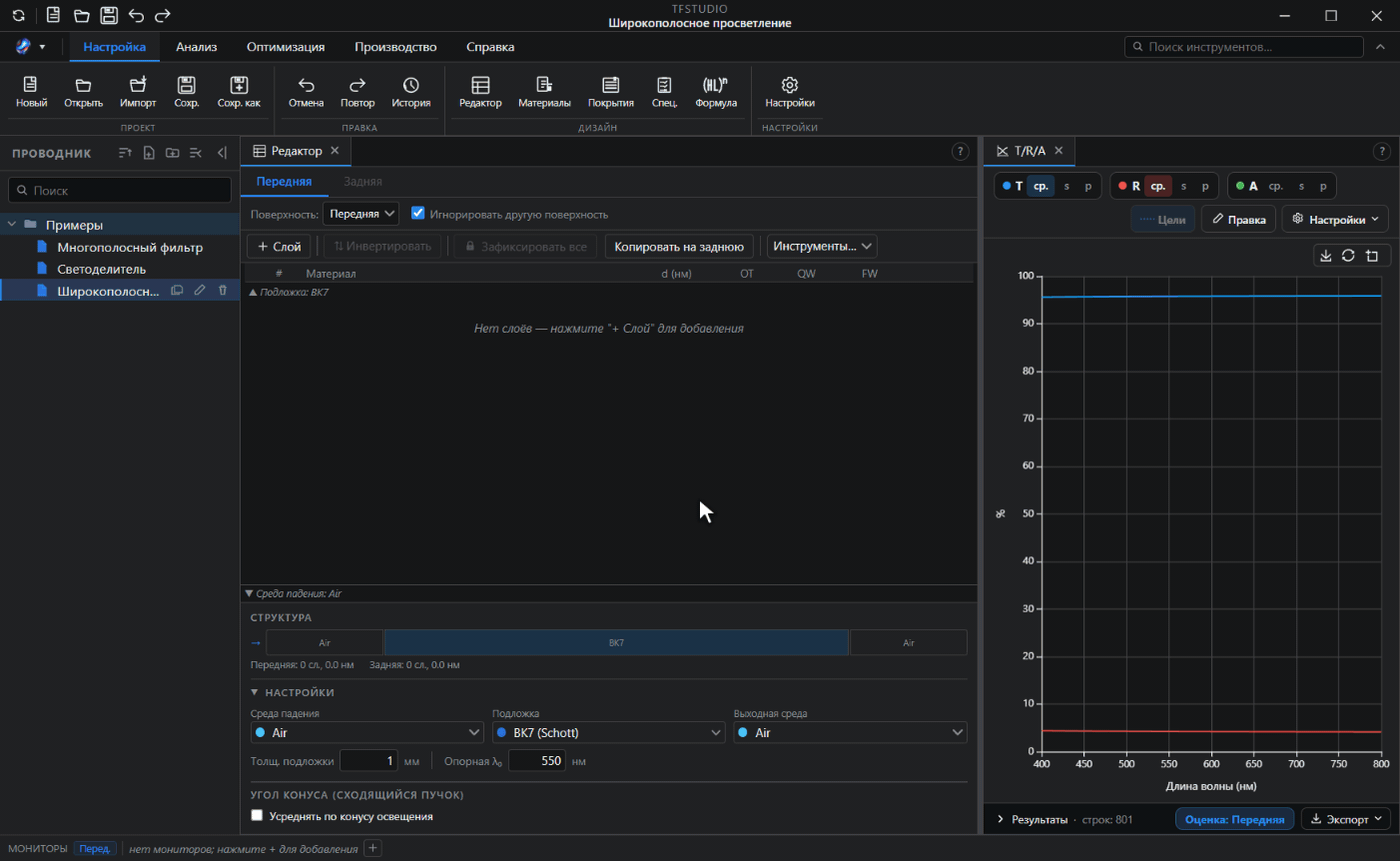1400x861 pixels.
Task: Click the Сохр. как save-as ribbon icon
Action: click(239, 92)
